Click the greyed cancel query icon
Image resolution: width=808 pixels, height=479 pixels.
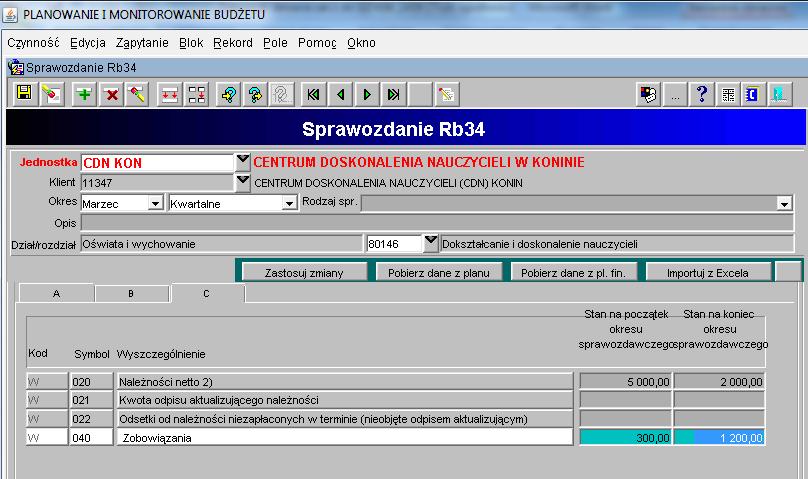tap(281, 94)
